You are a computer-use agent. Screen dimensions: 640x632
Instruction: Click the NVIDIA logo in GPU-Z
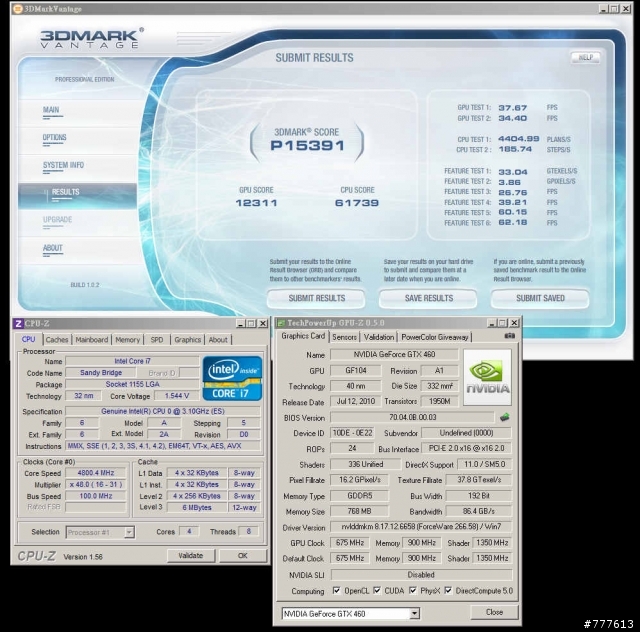pyautogui.click(x=487, y=377)
